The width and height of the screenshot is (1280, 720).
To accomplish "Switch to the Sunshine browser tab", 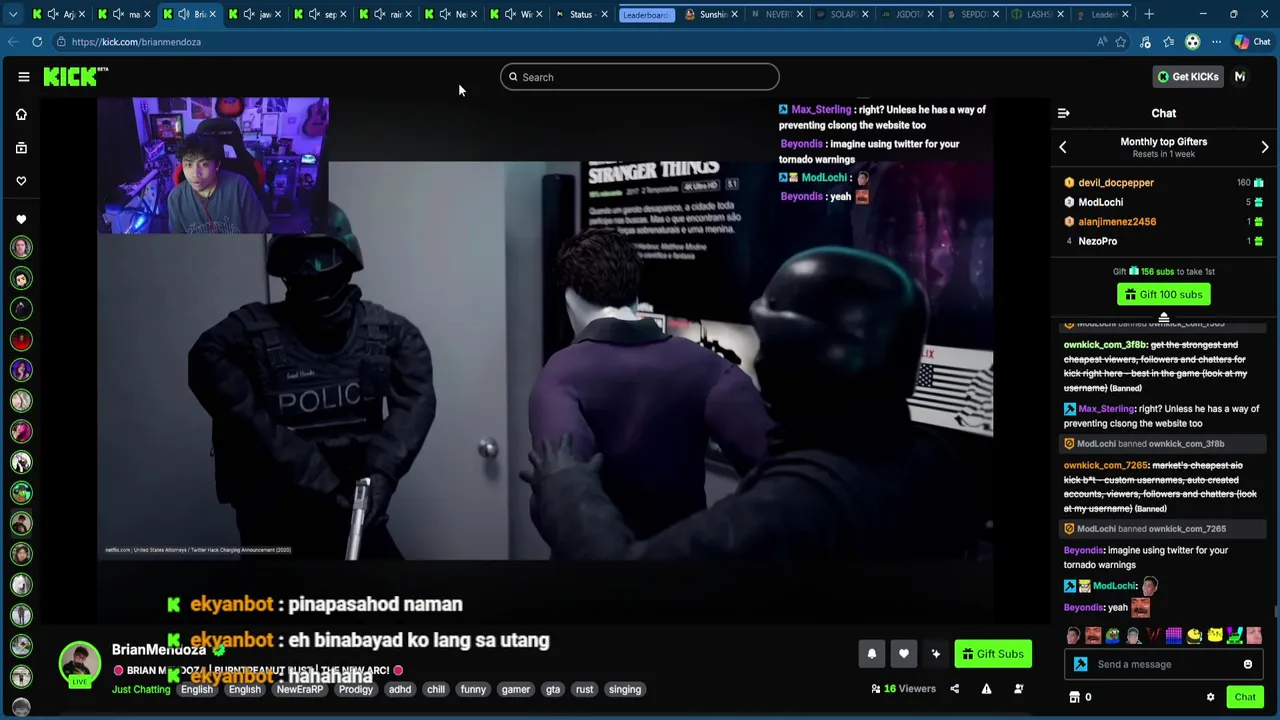I will click(712, 14).
